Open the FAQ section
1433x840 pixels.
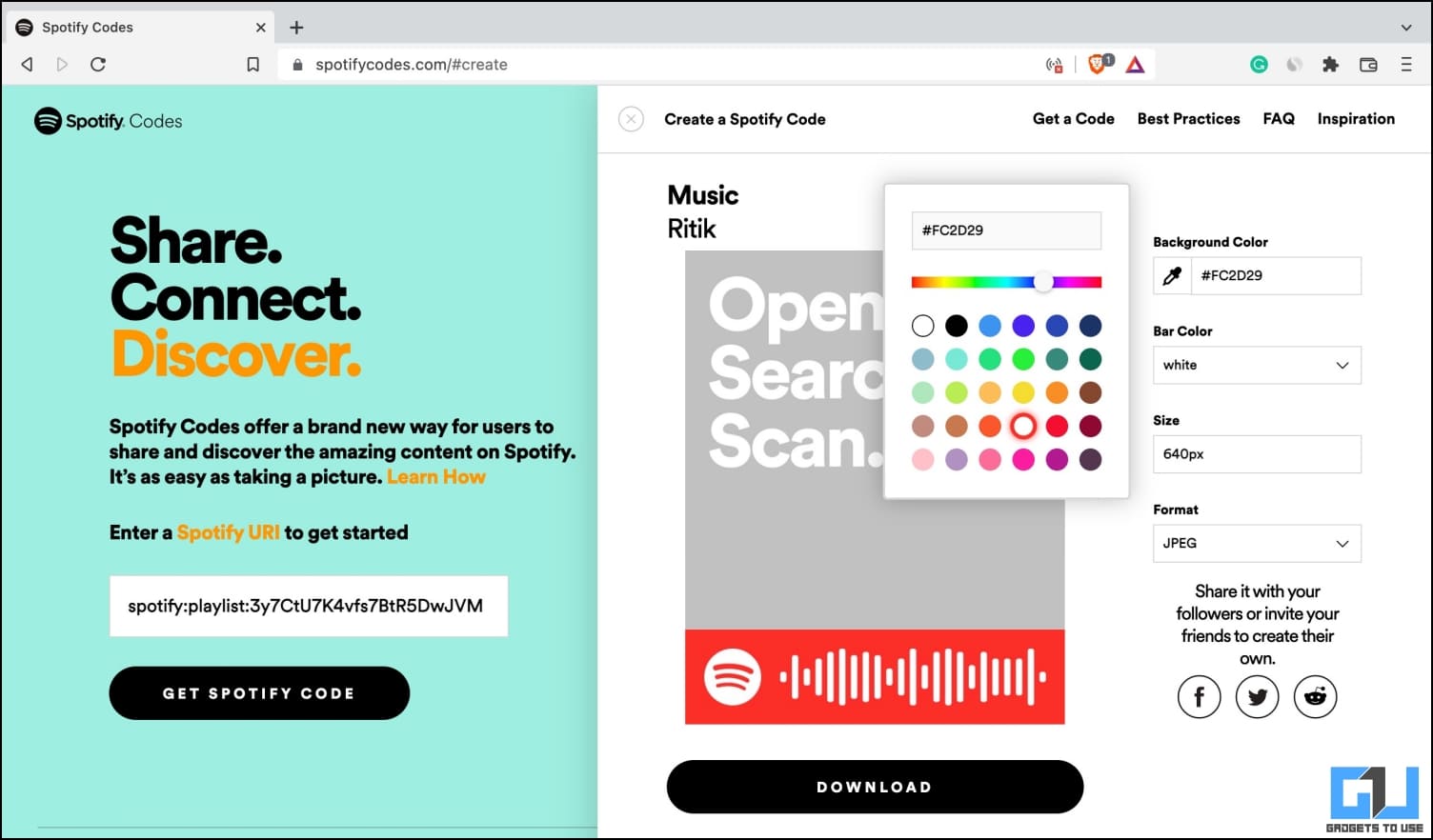tap(1279, 119)
